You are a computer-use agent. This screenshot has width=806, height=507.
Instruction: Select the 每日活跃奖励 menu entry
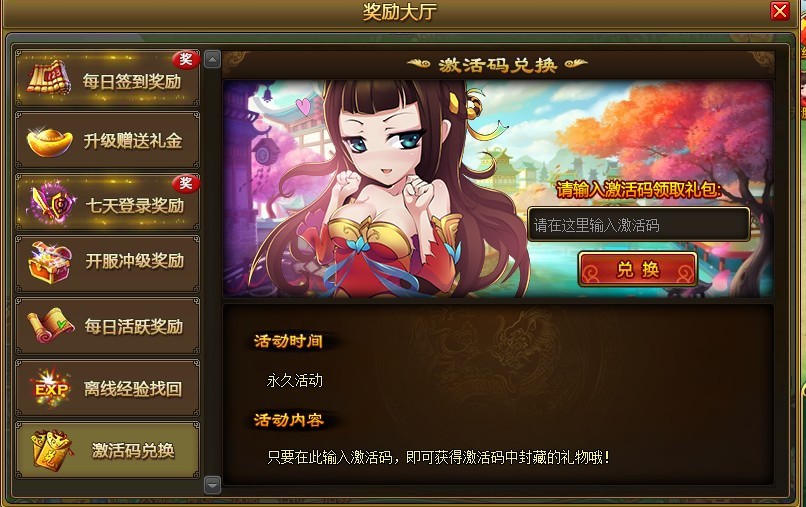[107, 326]
